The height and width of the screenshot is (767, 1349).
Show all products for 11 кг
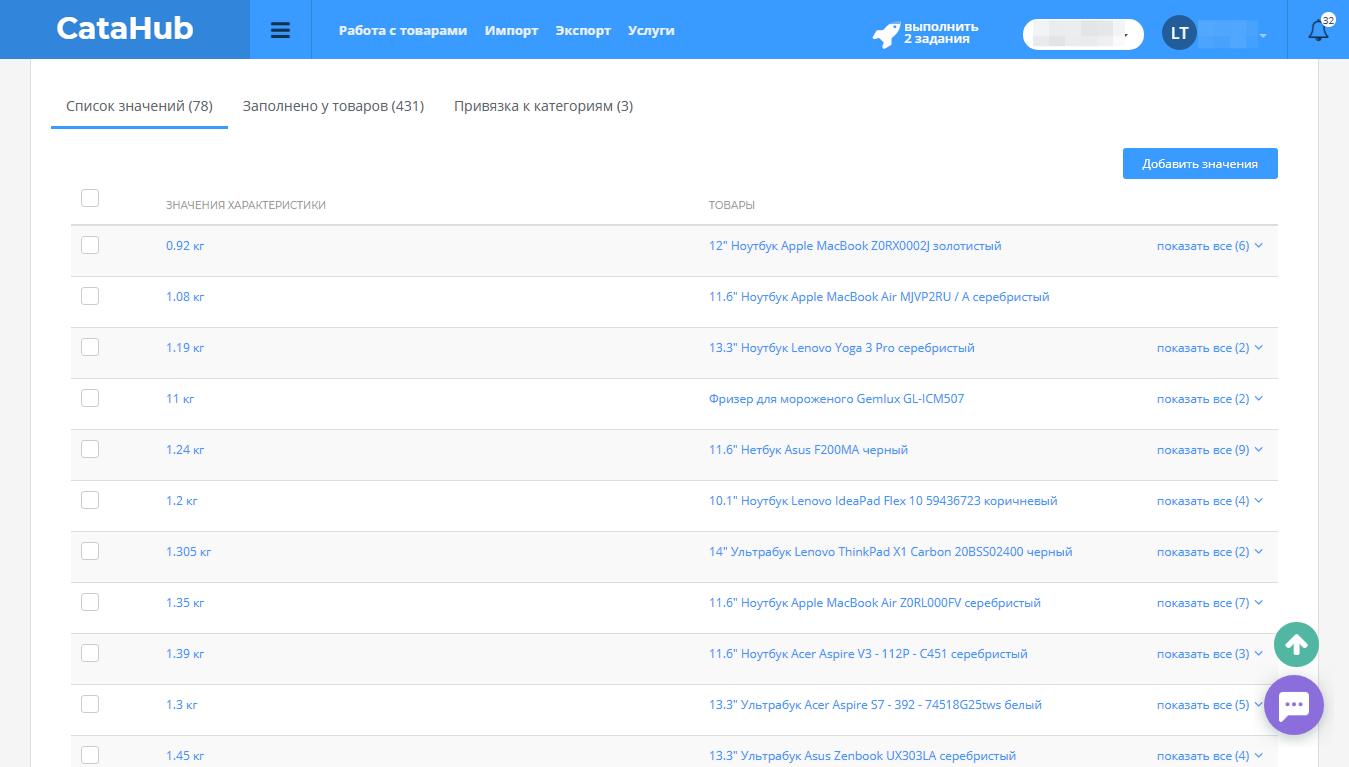click(1210, 399)
